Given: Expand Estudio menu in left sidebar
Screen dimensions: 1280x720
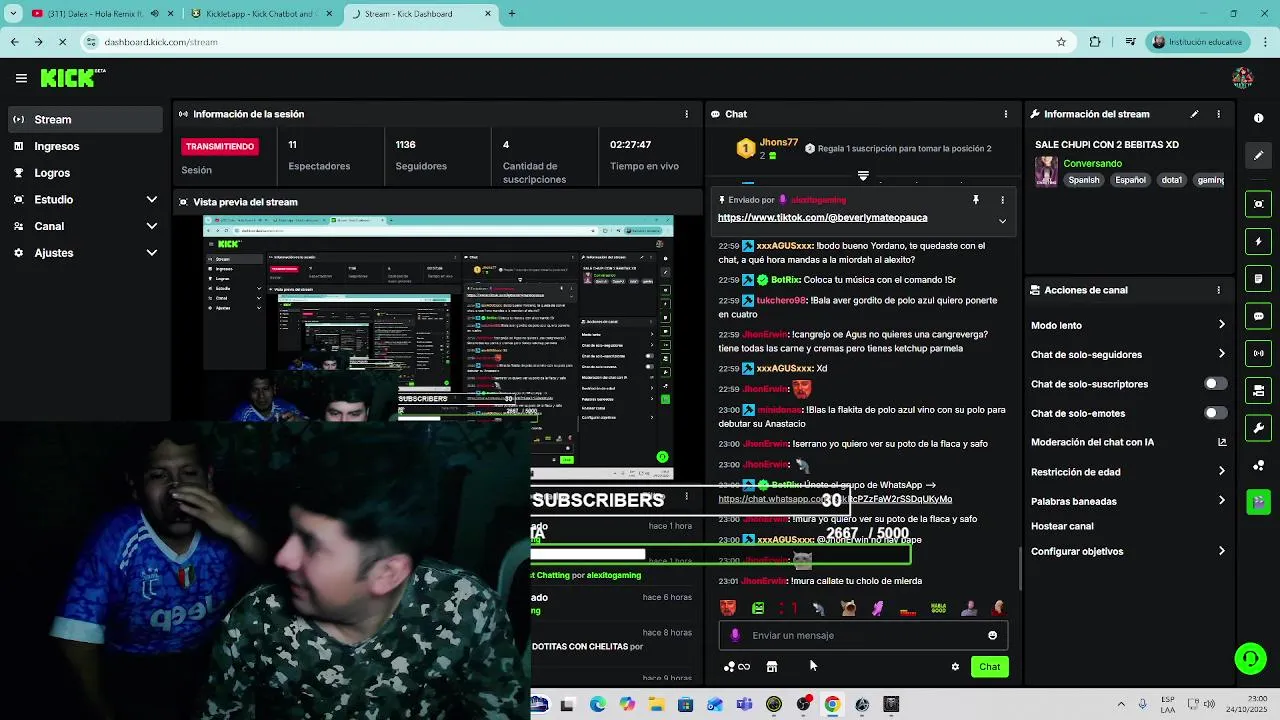Looking at the screenshot, I should [84, 199].
